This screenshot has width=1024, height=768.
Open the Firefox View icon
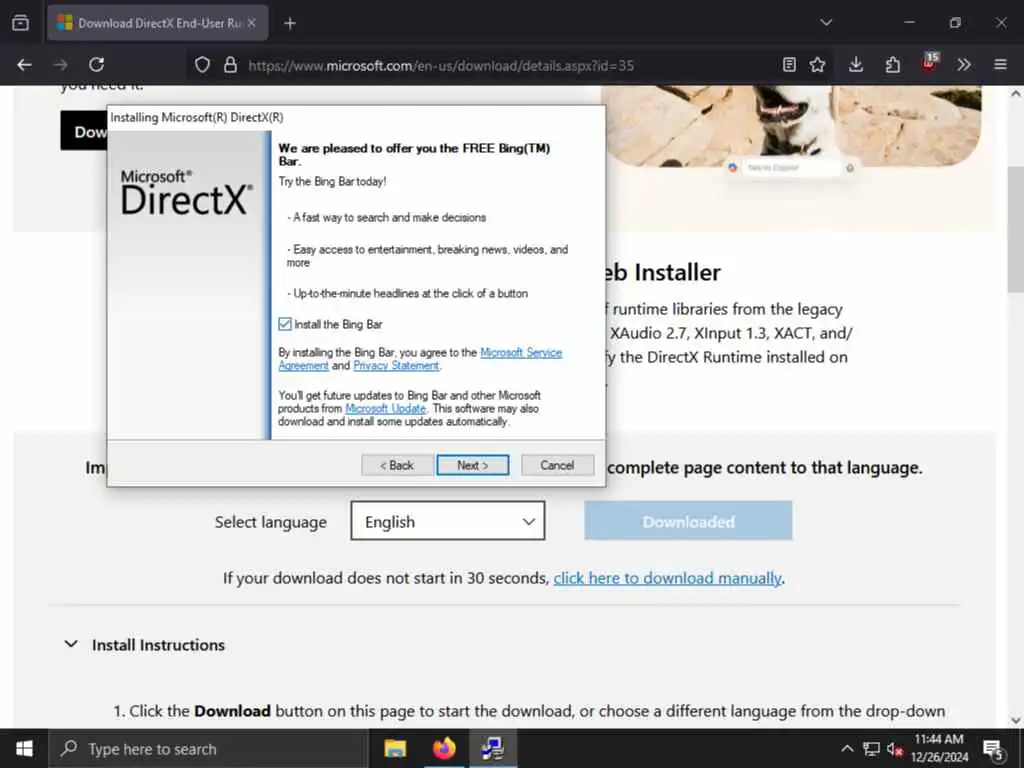[x=20, y=23]
